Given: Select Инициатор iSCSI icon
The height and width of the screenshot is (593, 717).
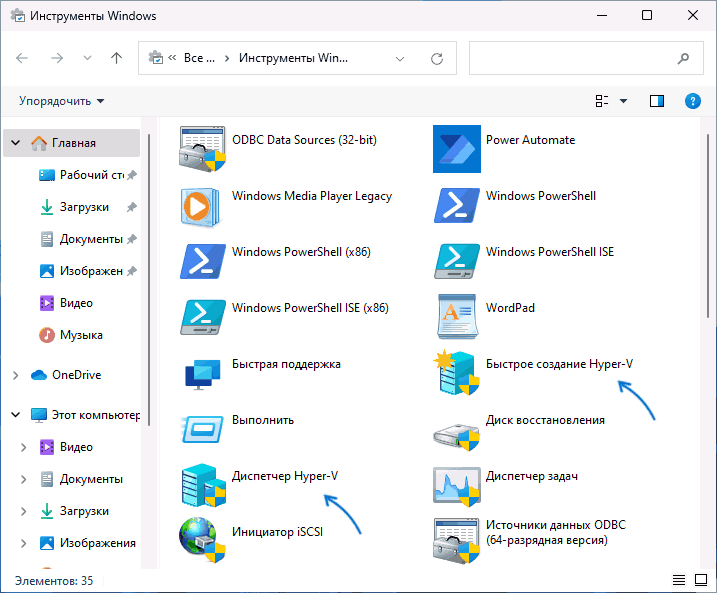Looking at the screenshot, I should tap(203, 540).
